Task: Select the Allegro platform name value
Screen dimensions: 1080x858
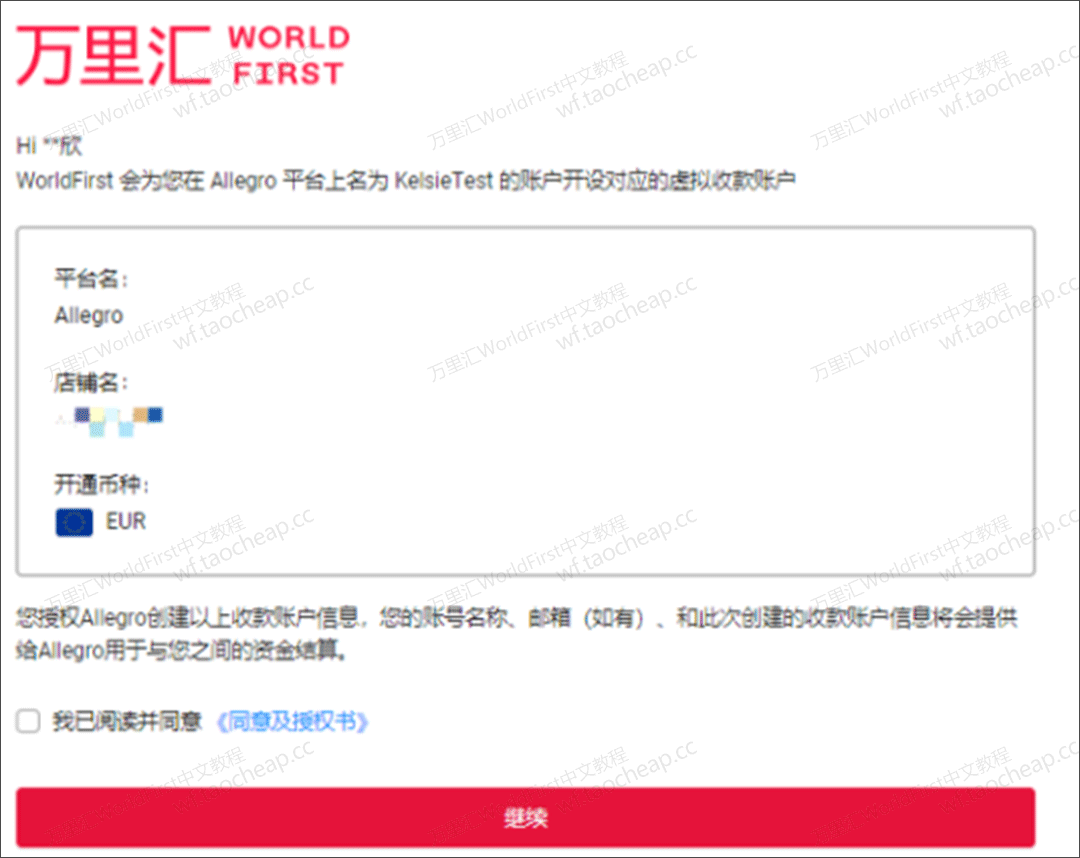Action: [x=89, y=315]
